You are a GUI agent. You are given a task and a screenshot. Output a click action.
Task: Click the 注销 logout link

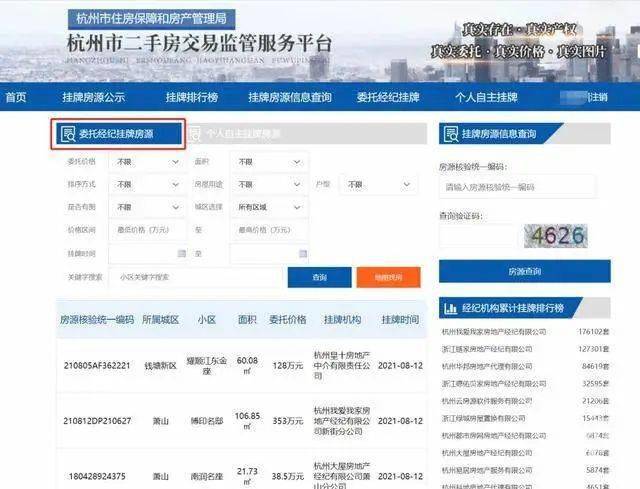(x=598, y=97)
